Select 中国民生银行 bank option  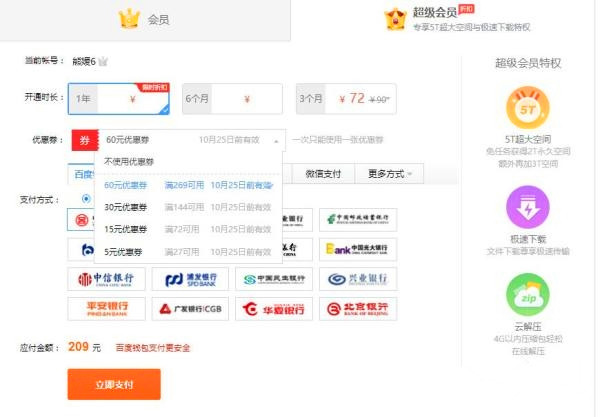pos(274,279)
